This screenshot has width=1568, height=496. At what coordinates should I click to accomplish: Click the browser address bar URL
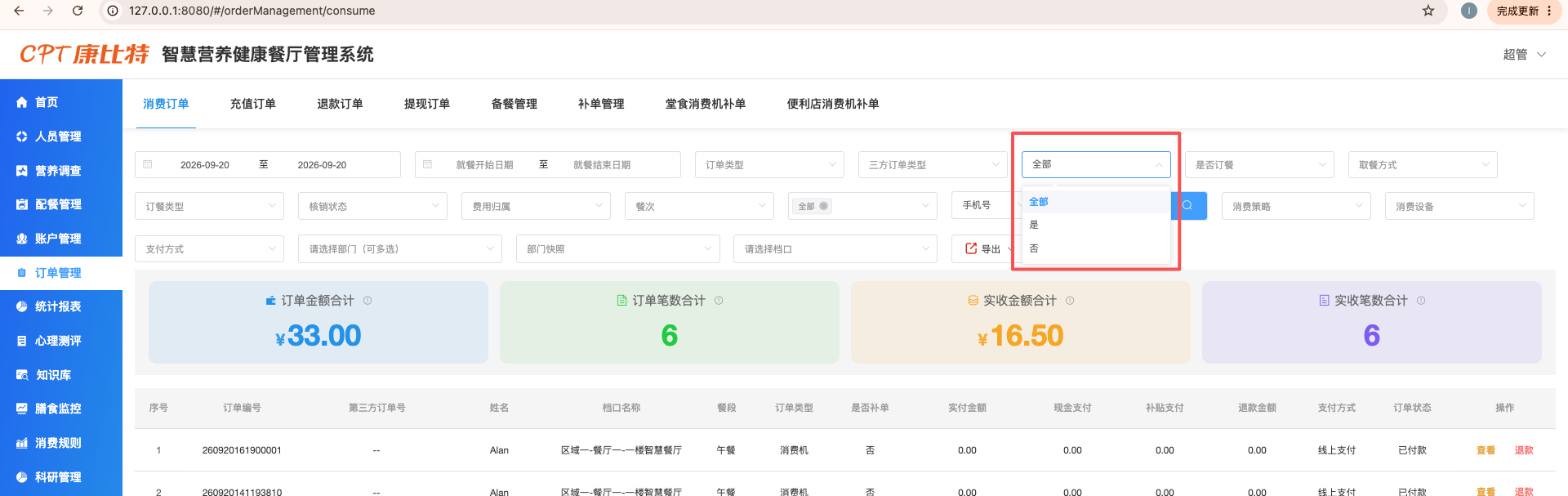click(252, 11)
